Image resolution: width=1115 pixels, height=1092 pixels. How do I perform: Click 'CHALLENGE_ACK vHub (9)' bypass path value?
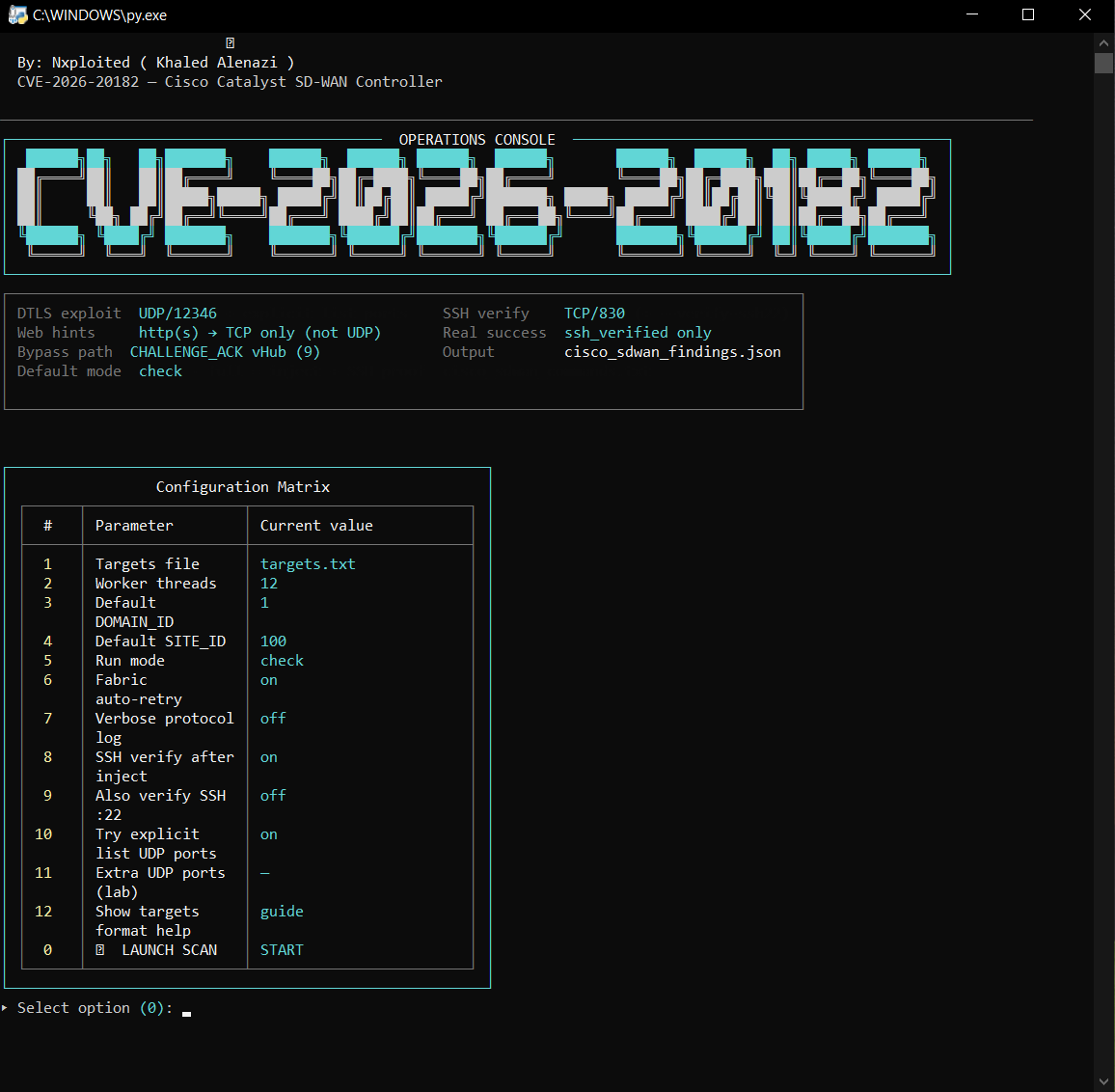pyautogui.click(x=225, y=351)
